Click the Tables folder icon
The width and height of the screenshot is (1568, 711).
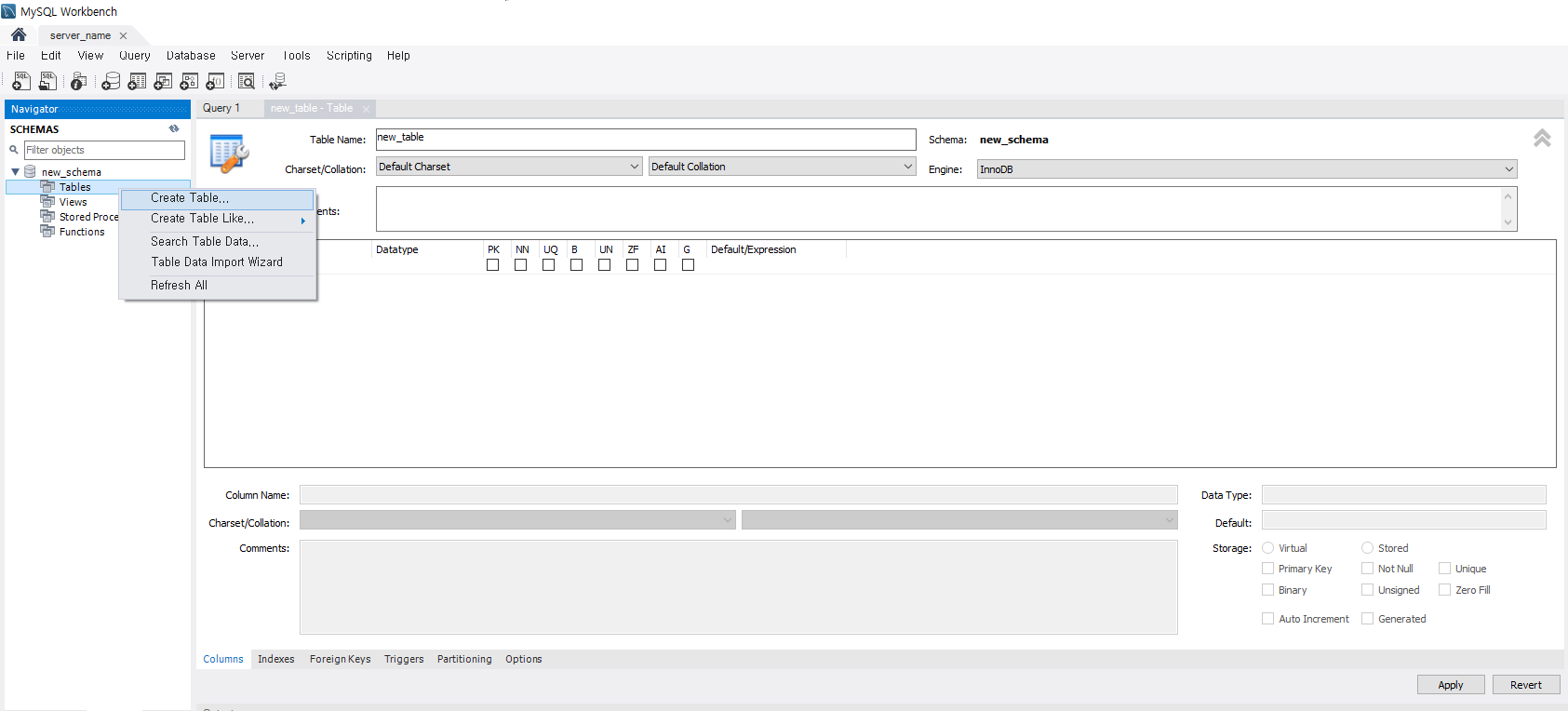(47, 187)
